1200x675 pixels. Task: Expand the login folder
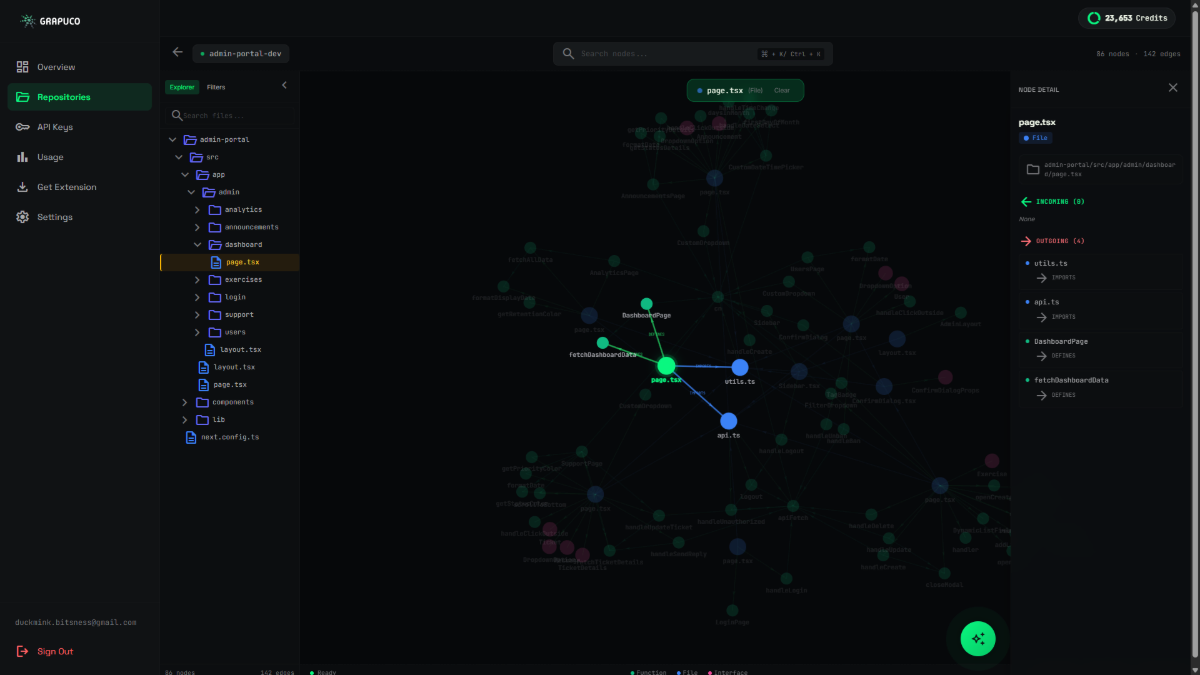(x=197, y=297)
